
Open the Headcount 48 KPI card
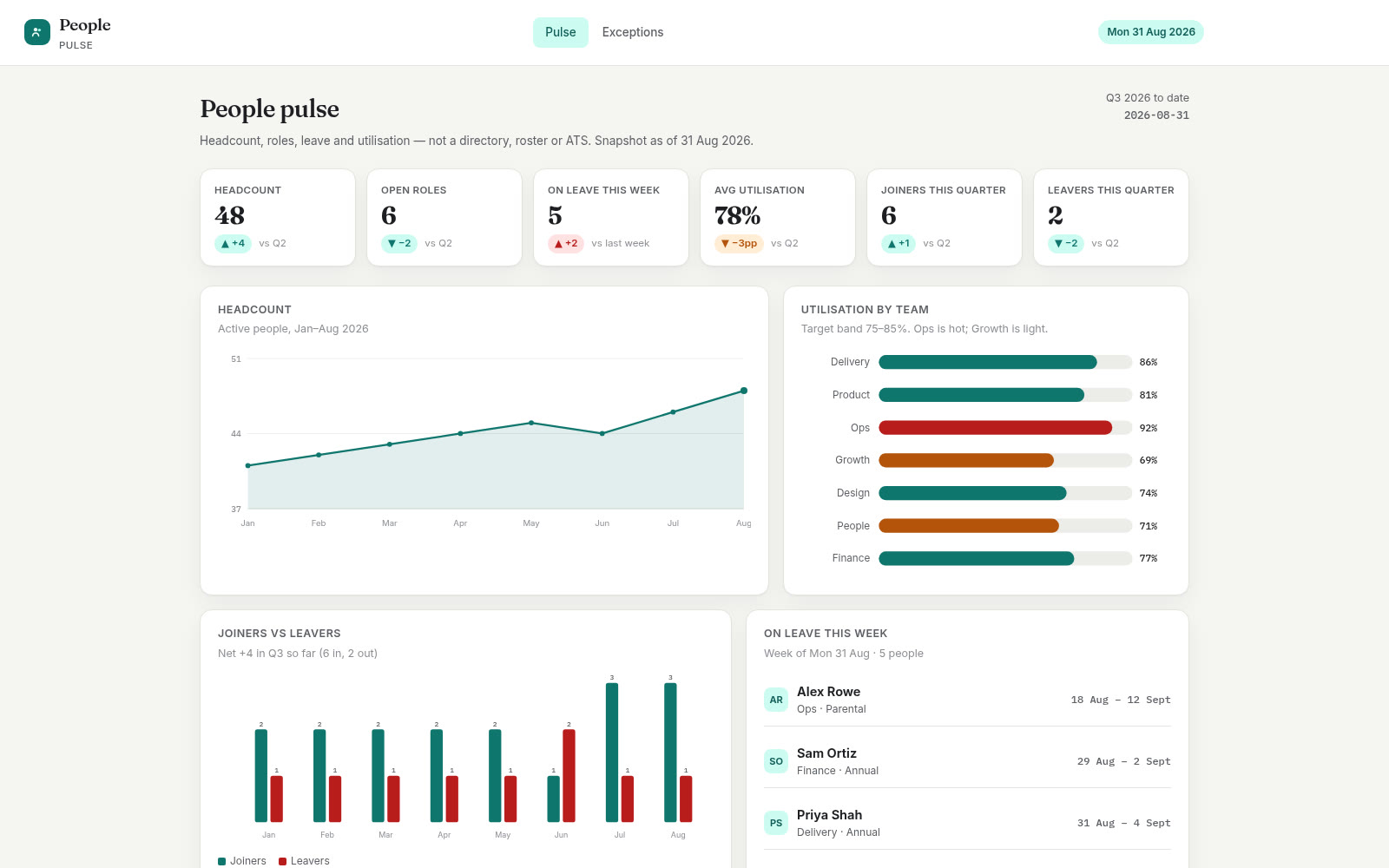click(278, 217)
